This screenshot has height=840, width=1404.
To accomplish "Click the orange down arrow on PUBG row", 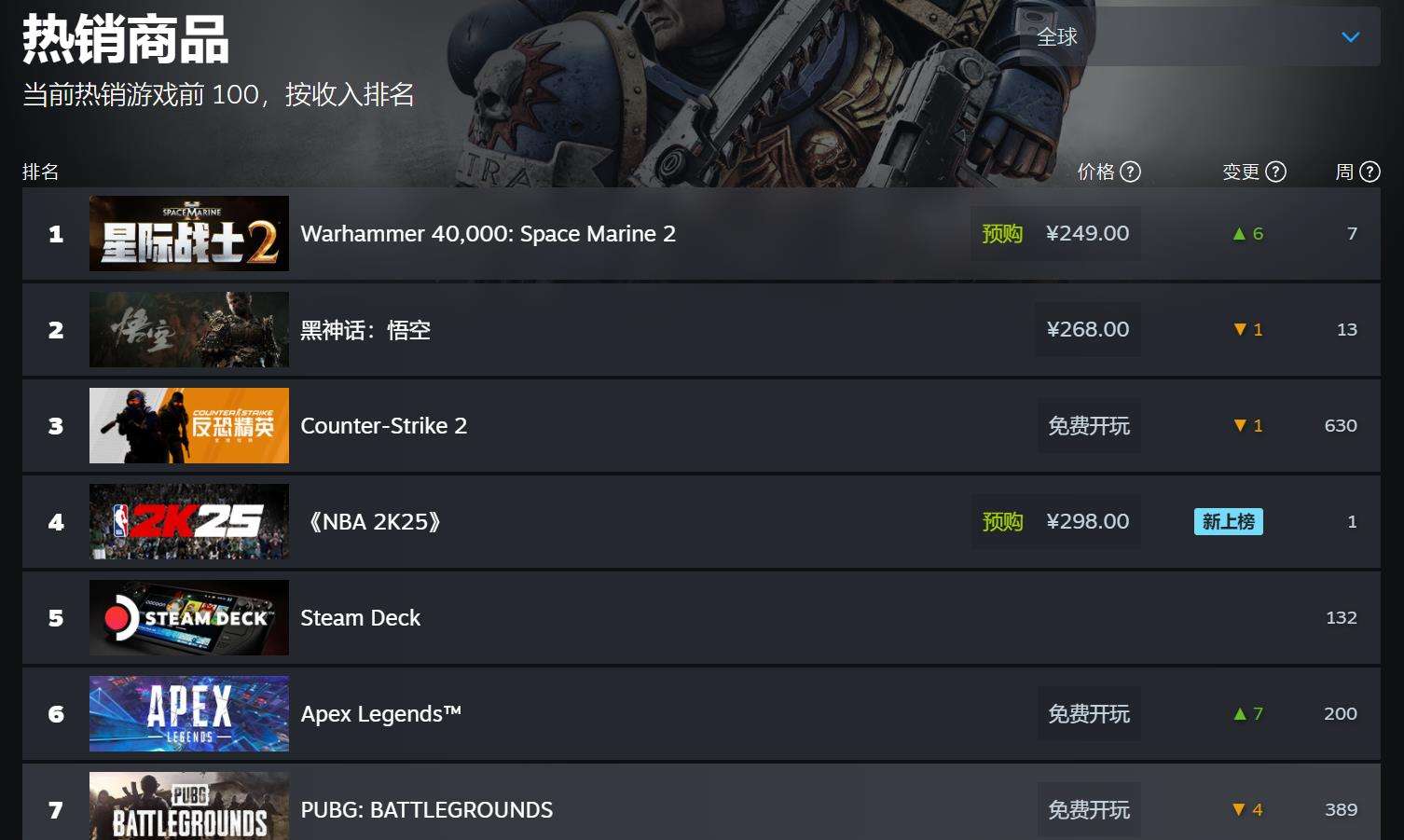I will tap(1239, 809).
